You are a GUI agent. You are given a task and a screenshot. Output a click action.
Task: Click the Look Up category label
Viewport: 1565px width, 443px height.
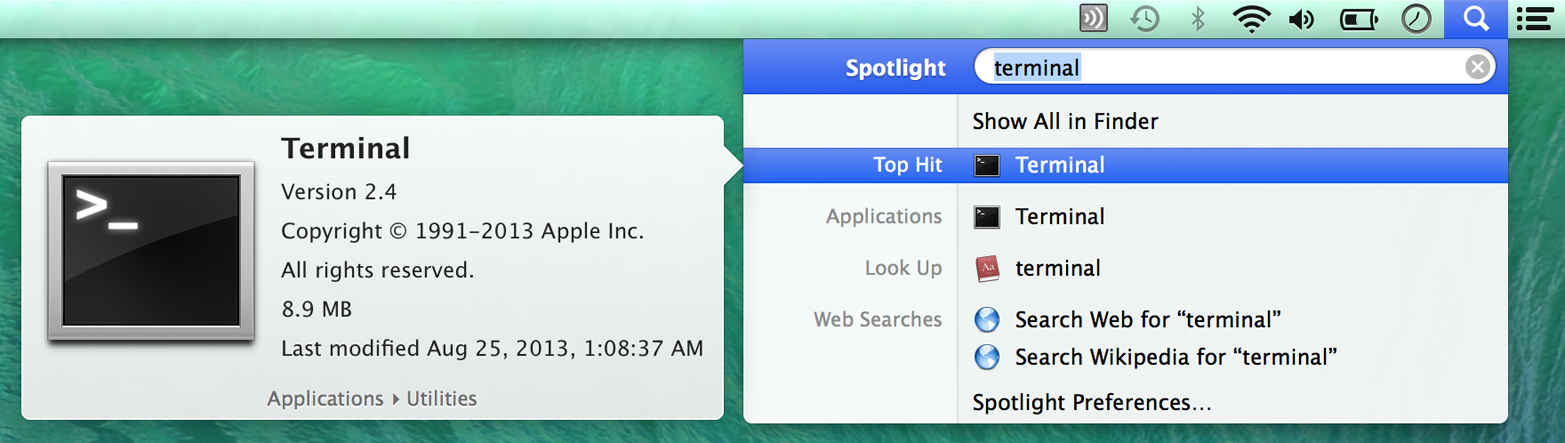click(903, 268)
